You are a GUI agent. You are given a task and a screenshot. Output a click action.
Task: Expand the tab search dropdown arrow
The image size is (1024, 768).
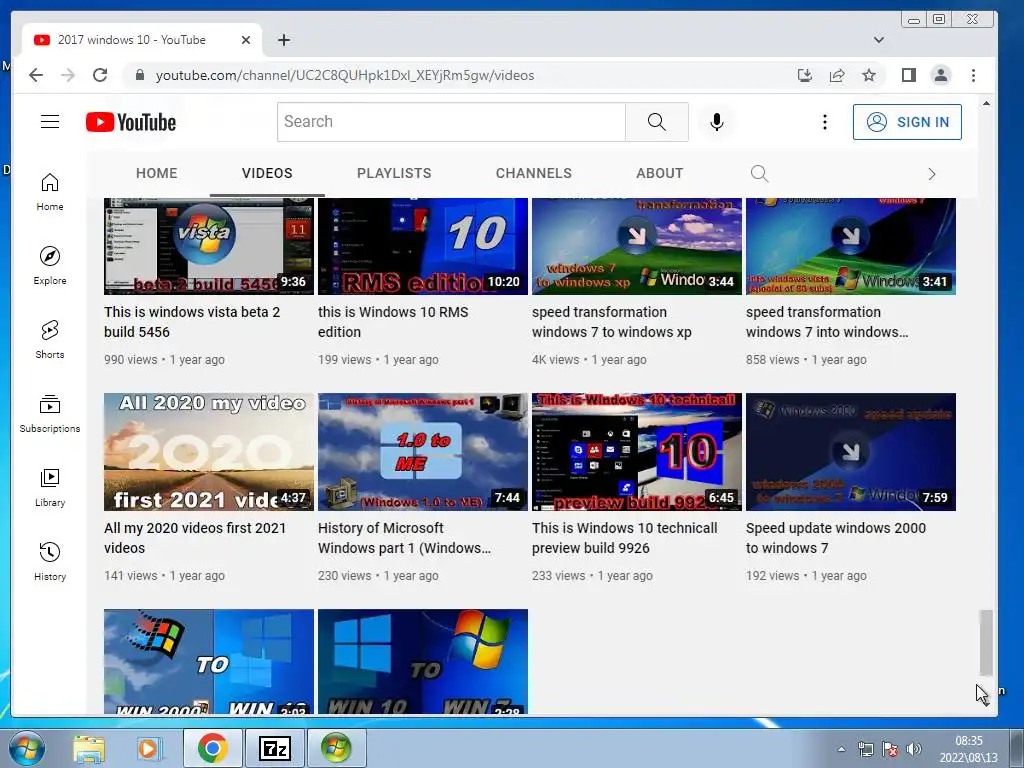[879, 40]
